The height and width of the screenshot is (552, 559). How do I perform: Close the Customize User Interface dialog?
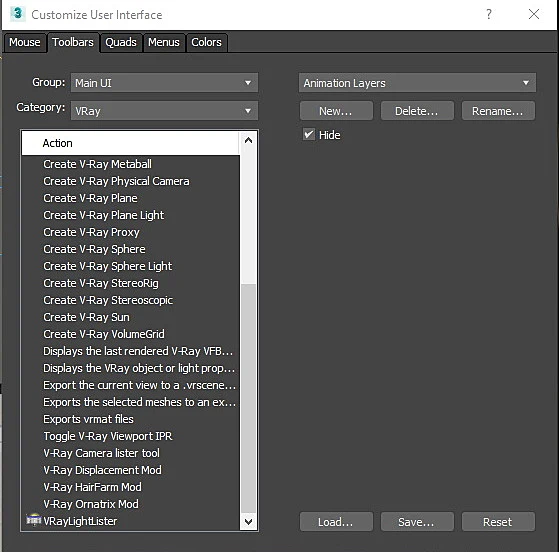tap(534, 14)
